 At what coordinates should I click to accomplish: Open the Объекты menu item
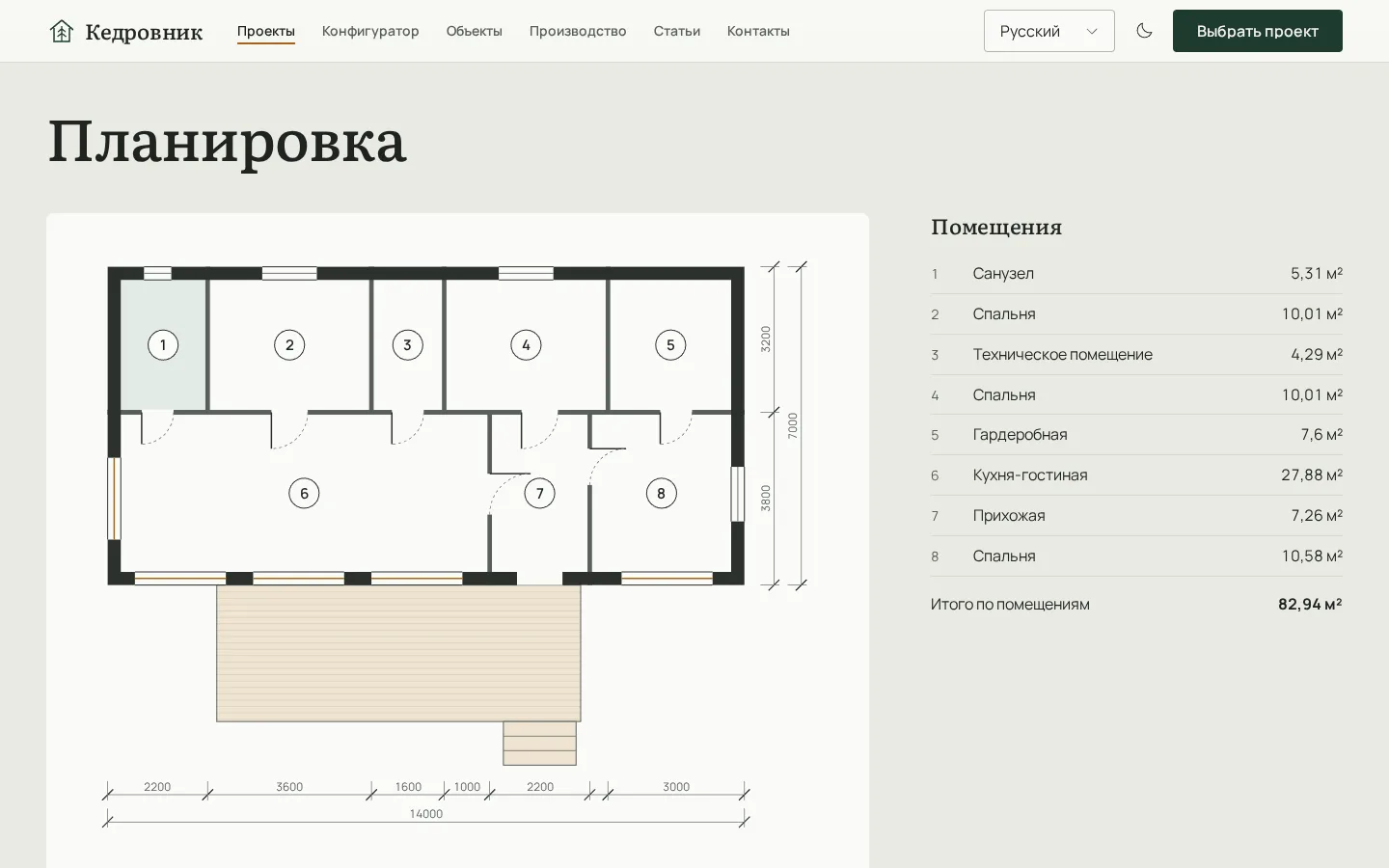(474, 31)
